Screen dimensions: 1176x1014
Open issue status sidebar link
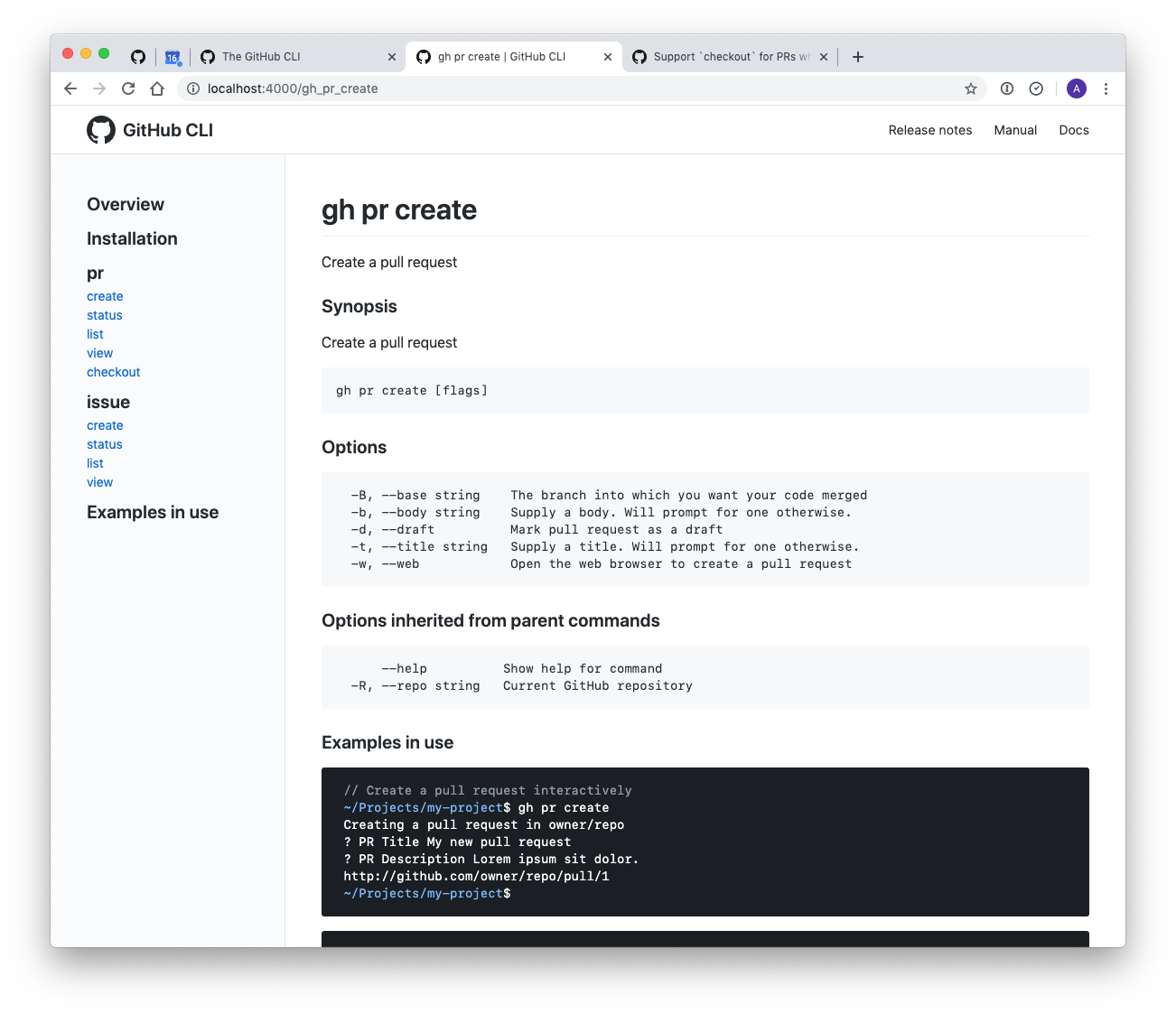105,444
